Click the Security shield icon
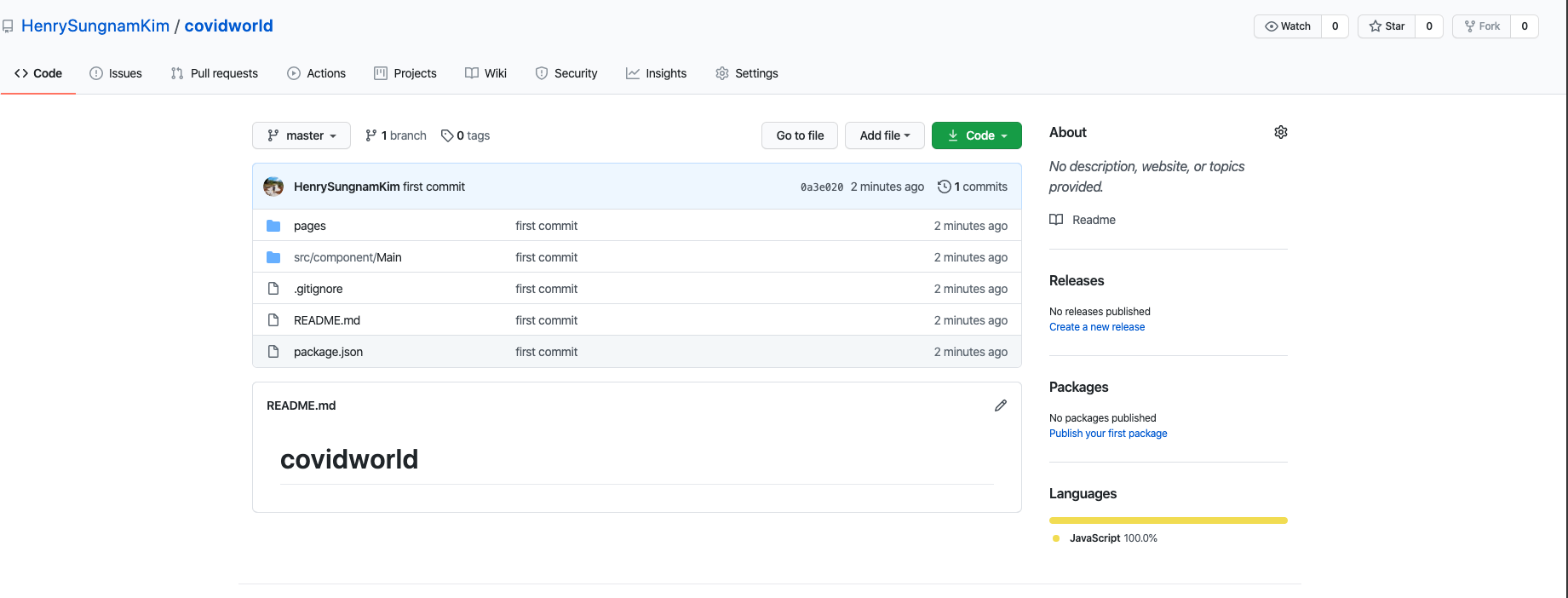Viewport: 1568px width, 598px height. pos(542,73)
